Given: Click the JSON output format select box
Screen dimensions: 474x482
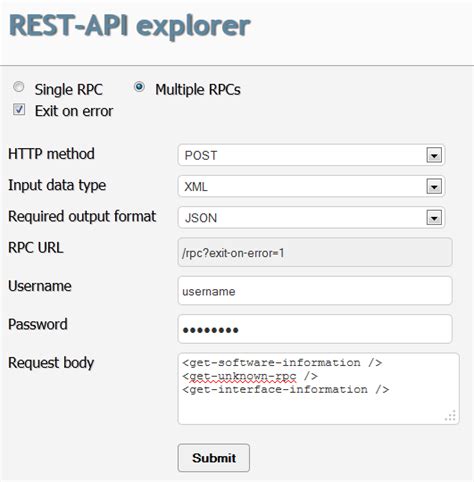Looking at the screenshot, I should tap(311, 218).
